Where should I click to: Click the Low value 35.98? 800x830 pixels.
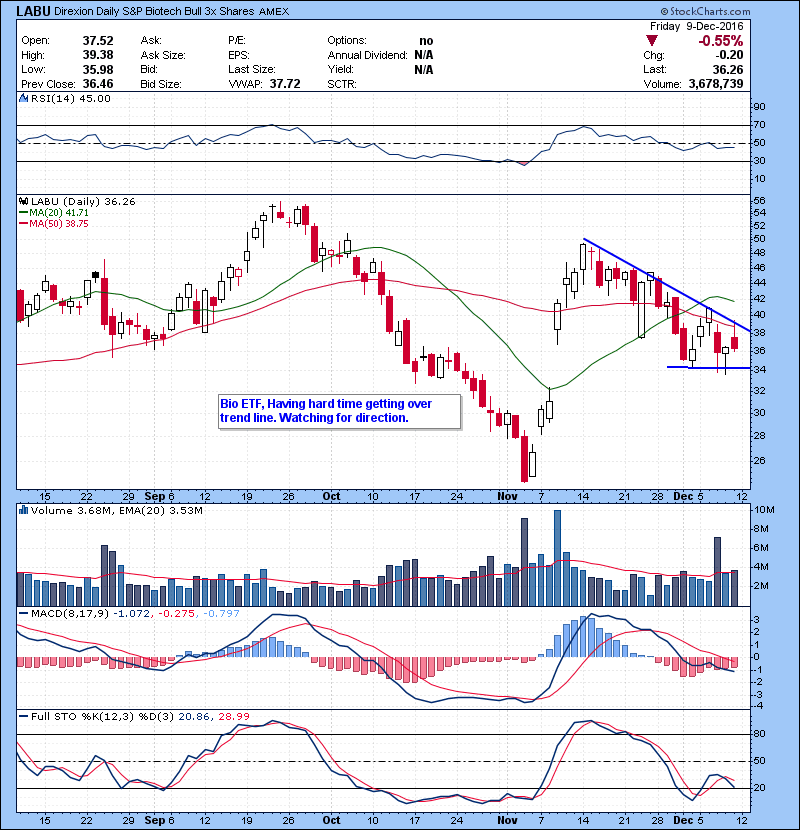[98, 69]
